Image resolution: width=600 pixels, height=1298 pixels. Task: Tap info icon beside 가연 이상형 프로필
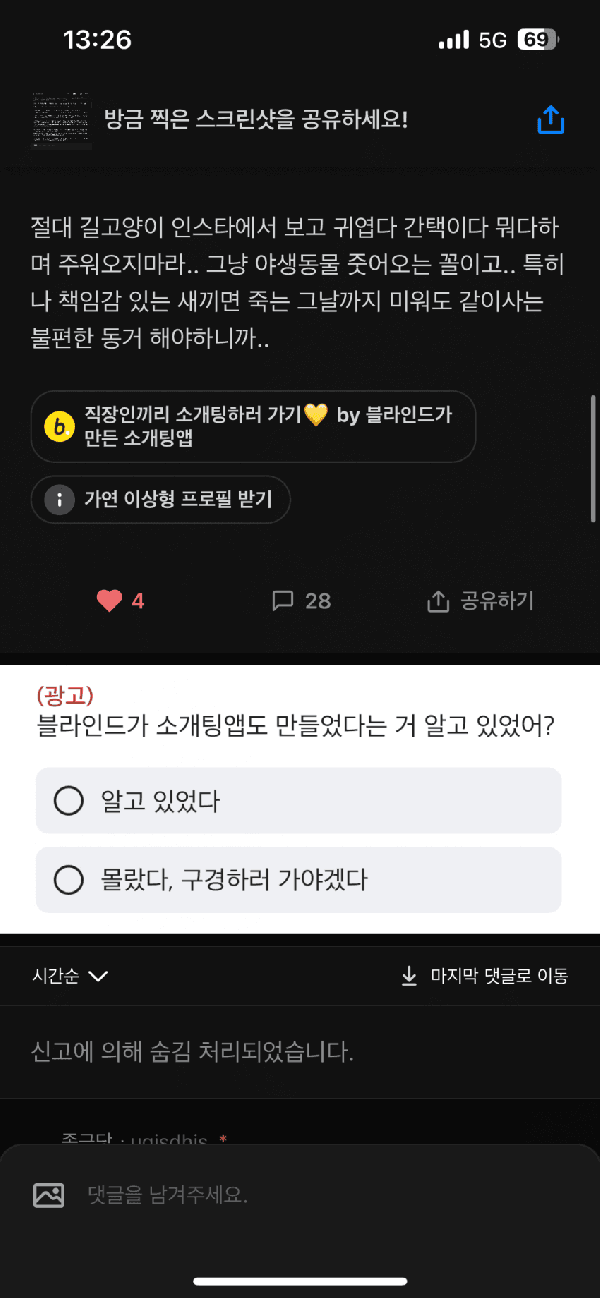(60, 500)
